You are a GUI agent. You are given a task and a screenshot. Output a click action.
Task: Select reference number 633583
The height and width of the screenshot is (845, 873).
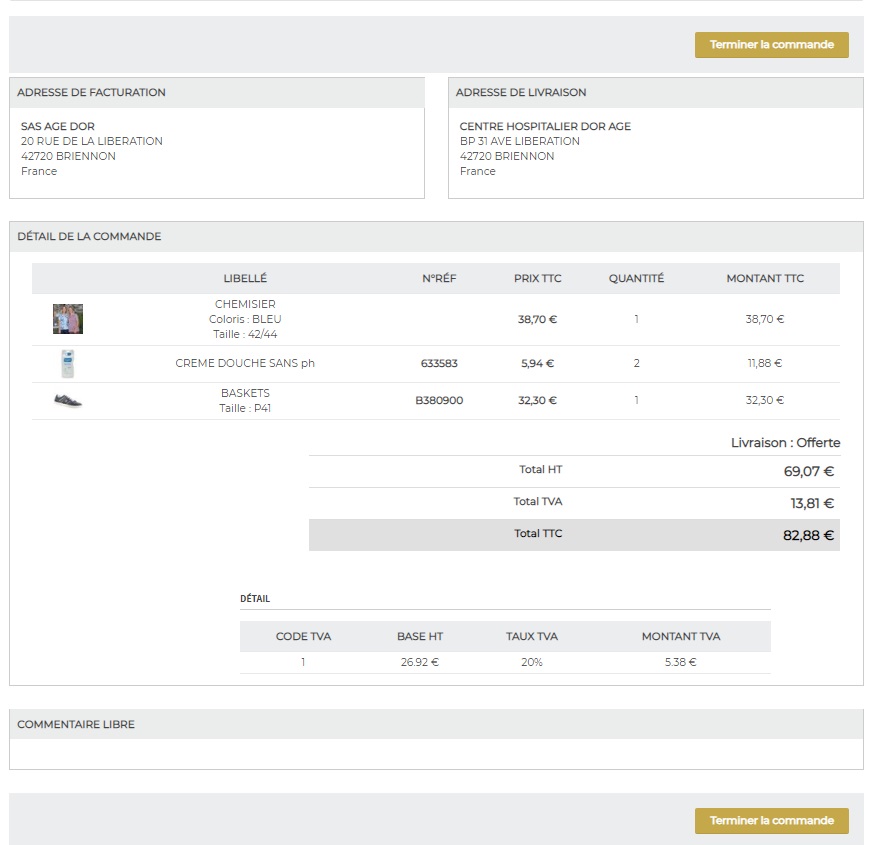point(439,364)
